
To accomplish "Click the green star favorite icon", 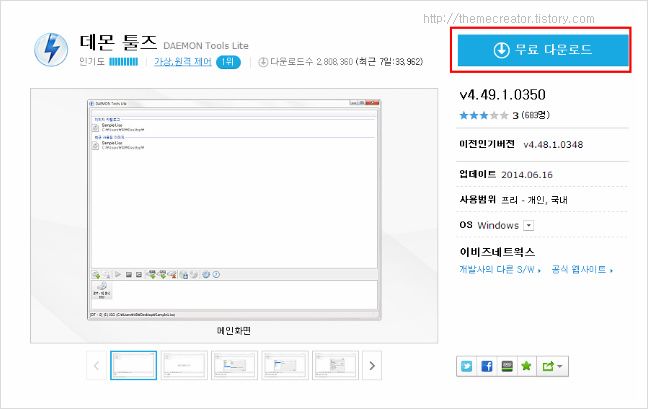I will 526,366.
